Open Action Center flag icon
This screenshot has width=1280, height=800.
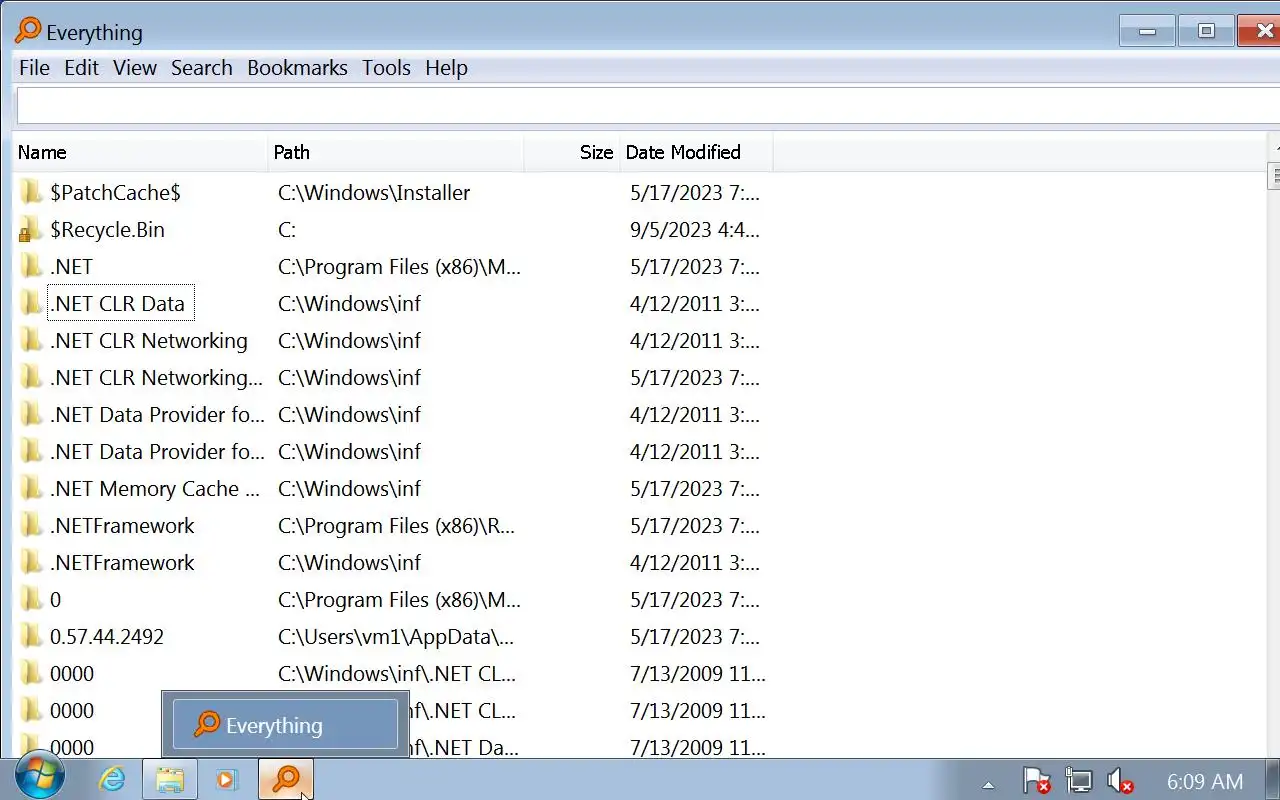1036,780
